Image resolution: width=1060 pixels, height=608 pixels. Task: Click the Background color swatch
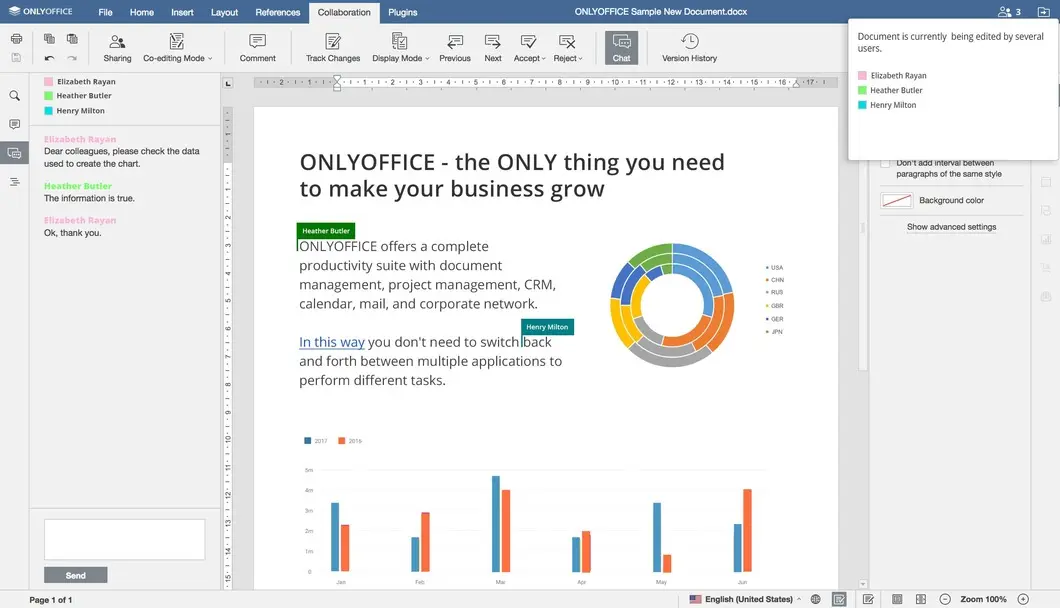click(x=896, y=200)
